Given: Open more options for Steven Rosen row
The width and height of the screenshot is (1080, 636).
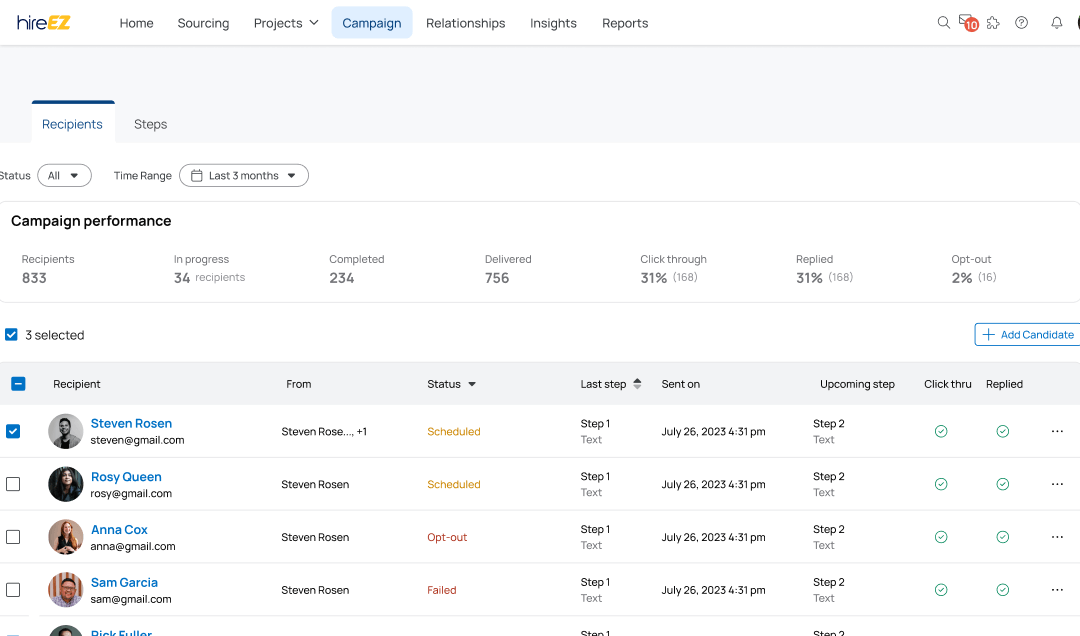Looking at the screenshot, I should coord(1057,431).
